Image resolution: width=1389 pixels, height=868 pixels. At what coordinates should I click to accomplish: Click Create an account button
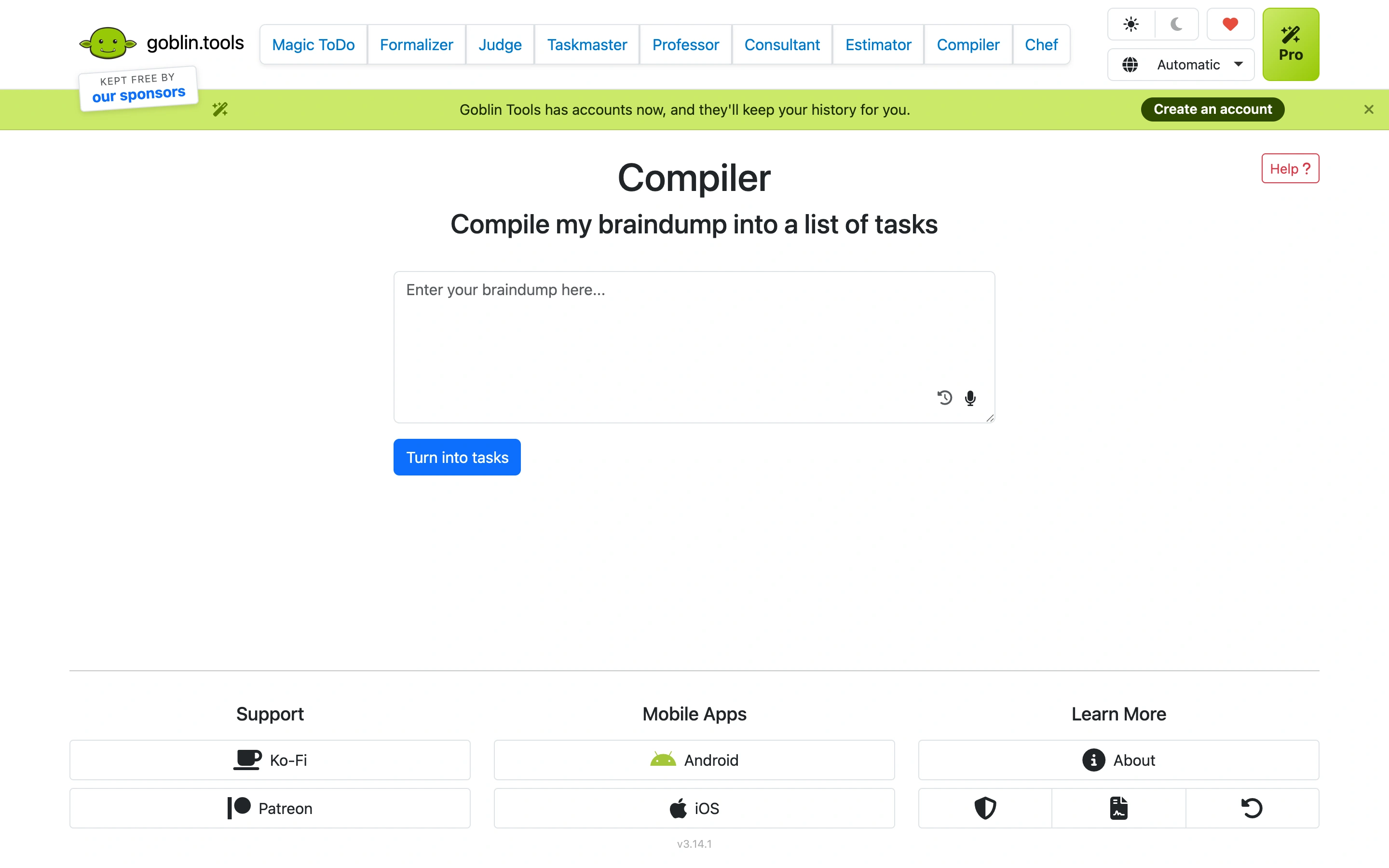tap(1212, 109)
